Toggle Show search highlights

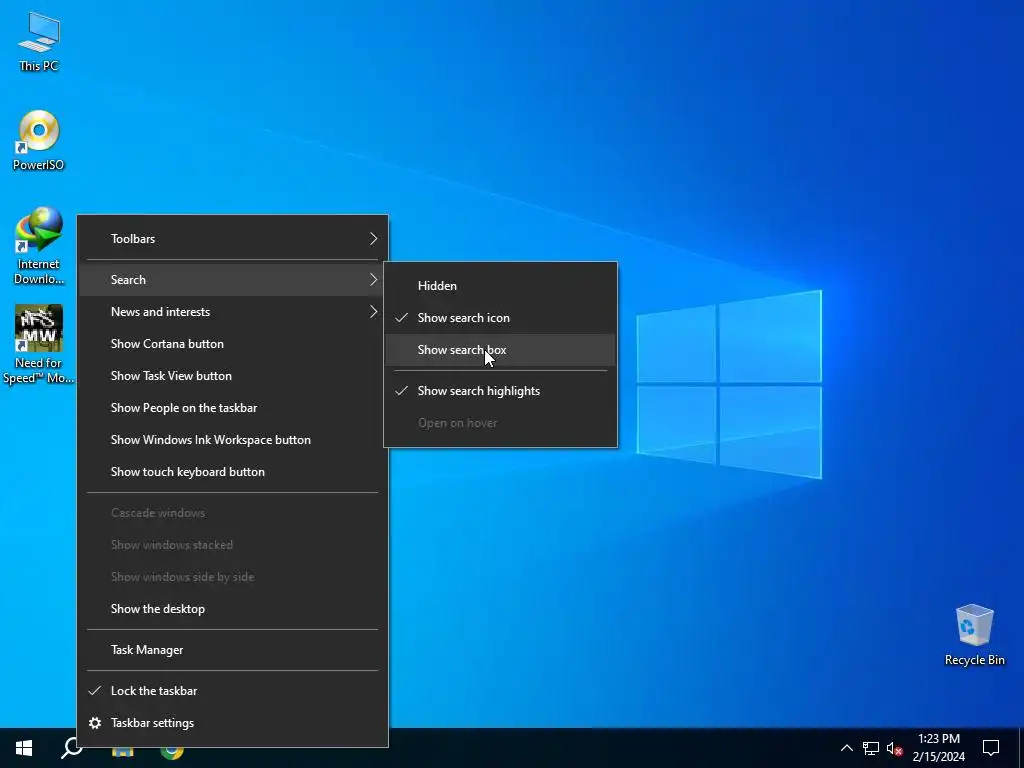click(x=500, y=391)
